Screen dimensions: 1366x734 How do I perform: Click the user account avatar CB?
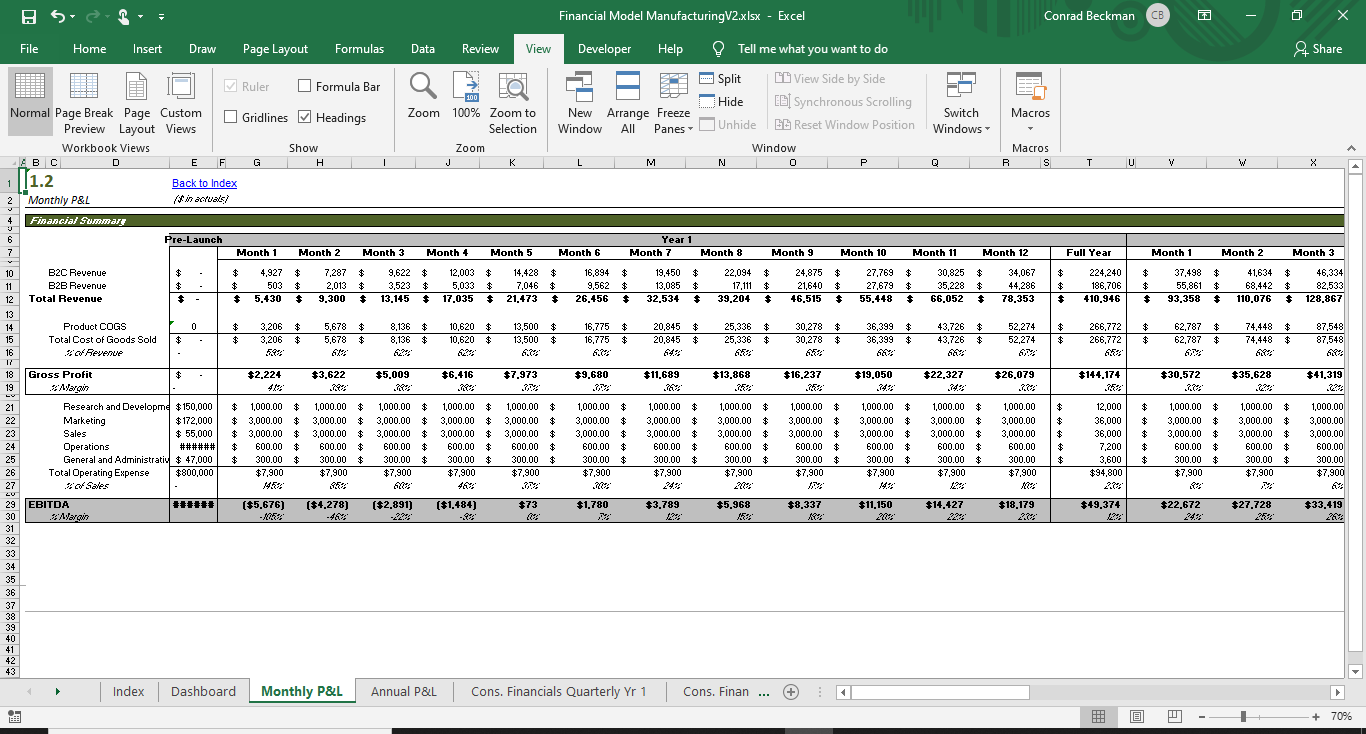(1157, 16)
